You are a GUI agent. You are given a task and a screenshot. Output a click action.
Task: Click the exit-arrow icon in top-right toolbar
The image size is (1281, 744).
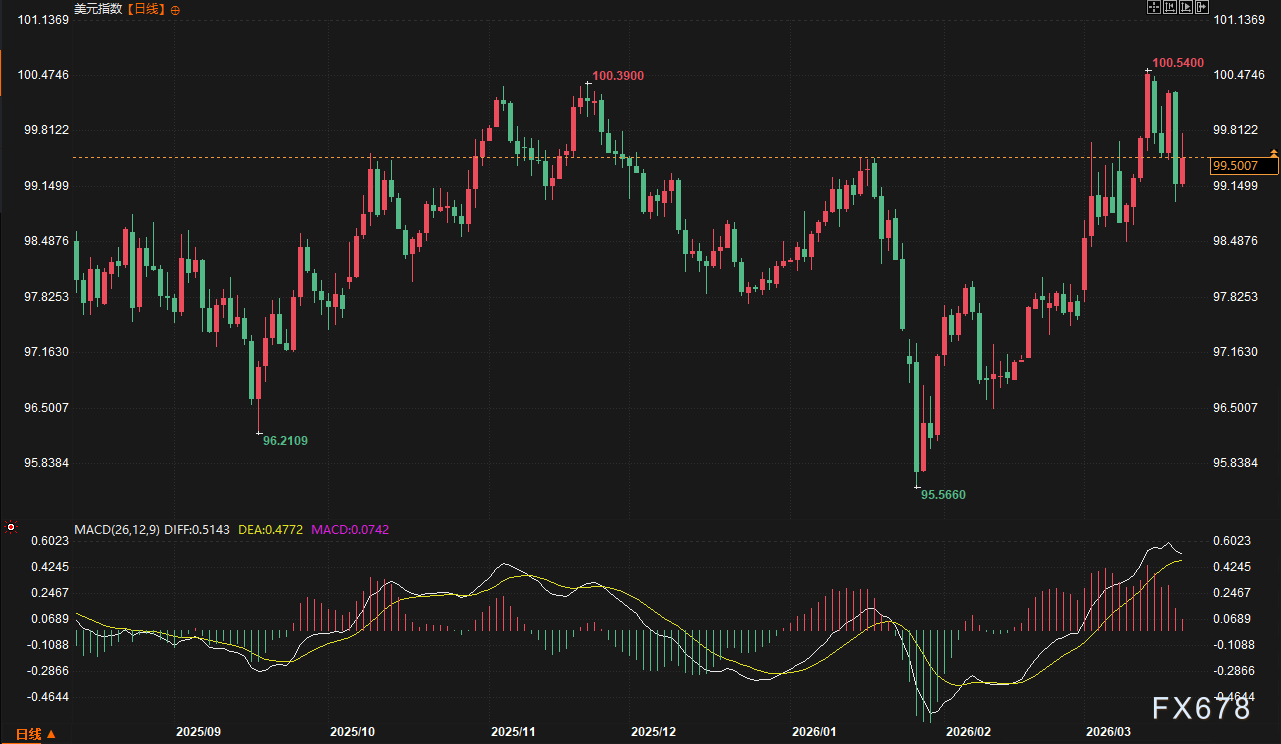[x=1203, y=8]
